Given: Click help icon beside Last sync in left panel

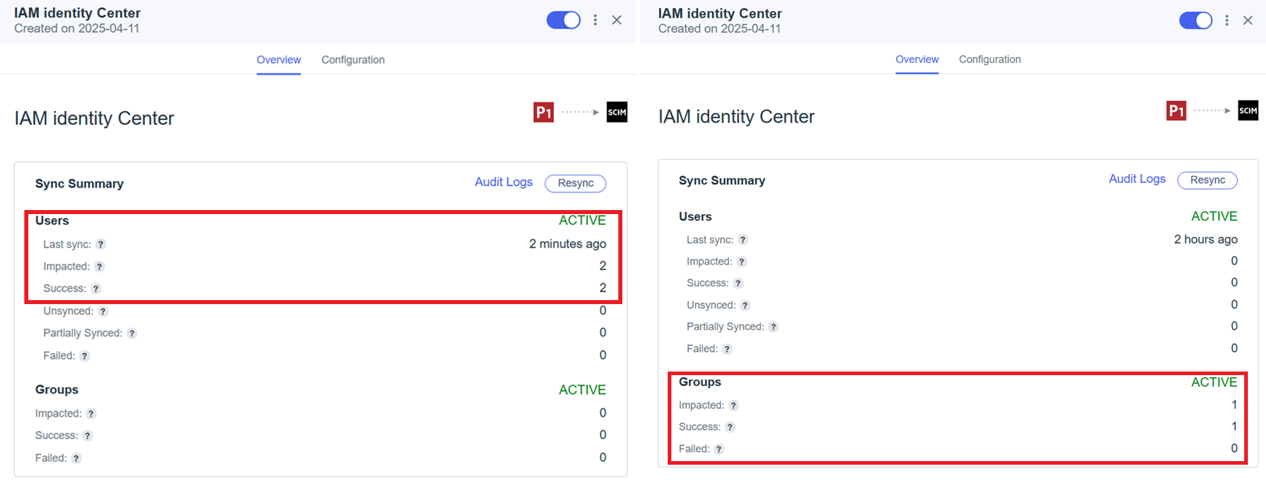Looking at the screenshot, I should click(x=100, y=244).
